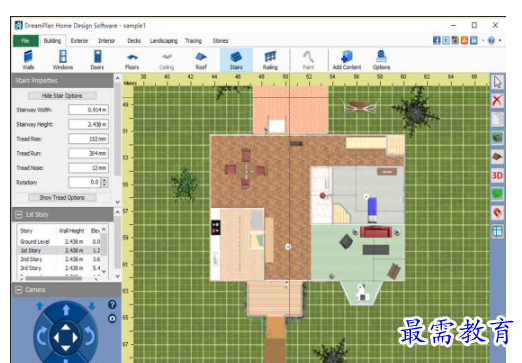Click the green terrain icon

pos(497,194)
